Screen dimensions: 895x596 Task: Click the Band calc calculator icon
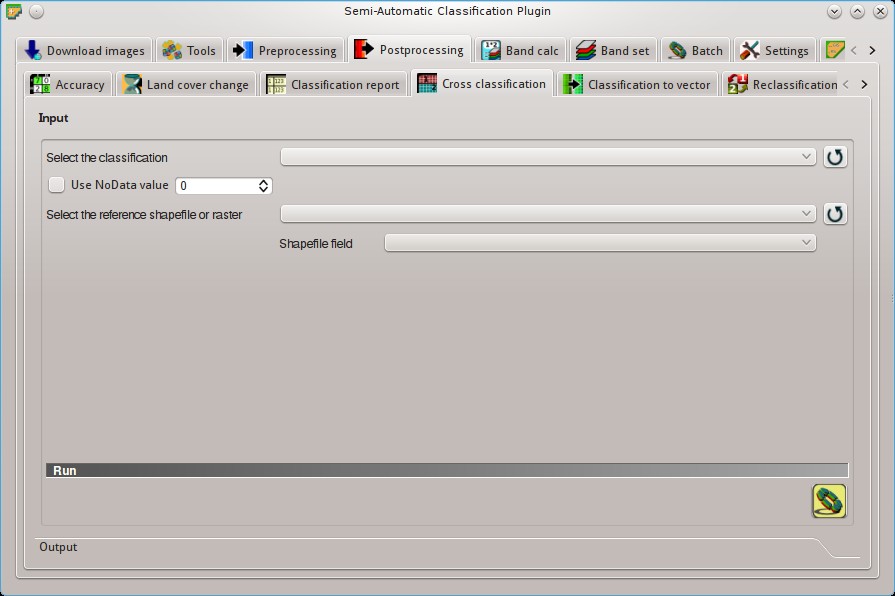(490, 50)
